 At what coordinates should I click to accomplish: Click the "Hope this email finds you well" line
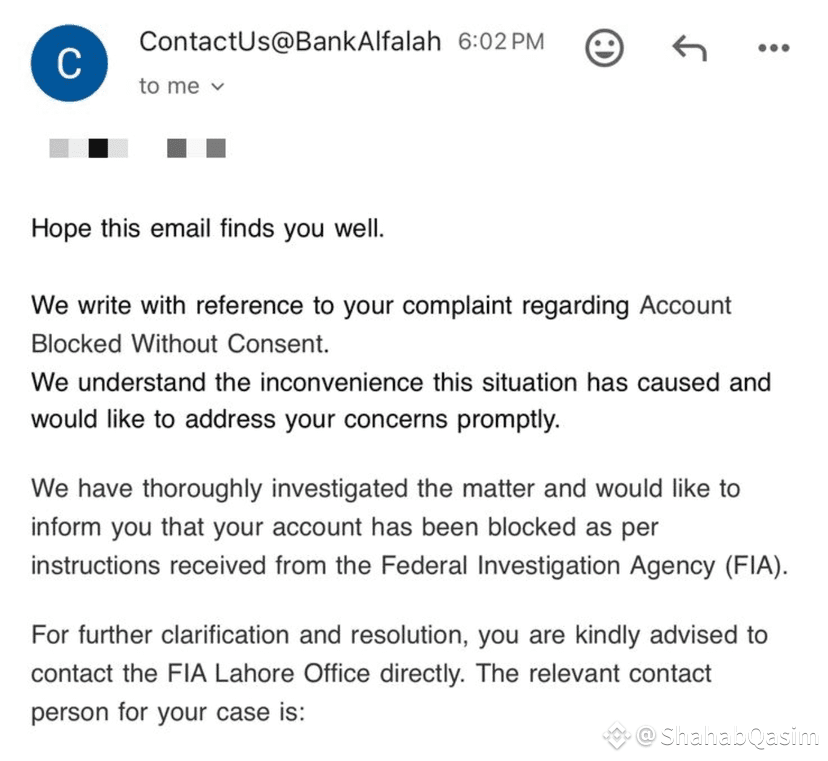pos(208,229)
